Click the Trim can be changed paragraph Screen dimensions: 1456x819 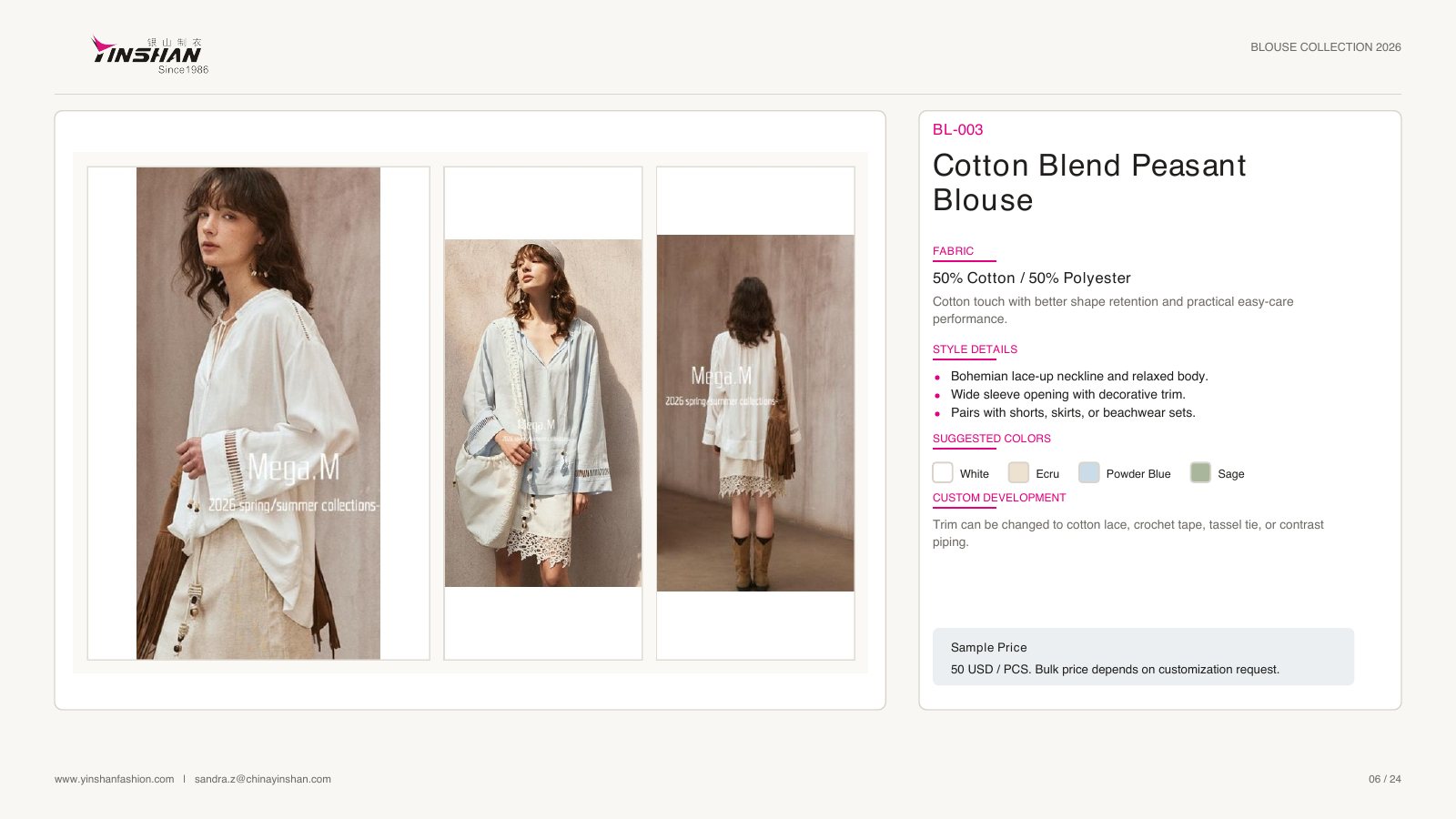point(1128,533)
